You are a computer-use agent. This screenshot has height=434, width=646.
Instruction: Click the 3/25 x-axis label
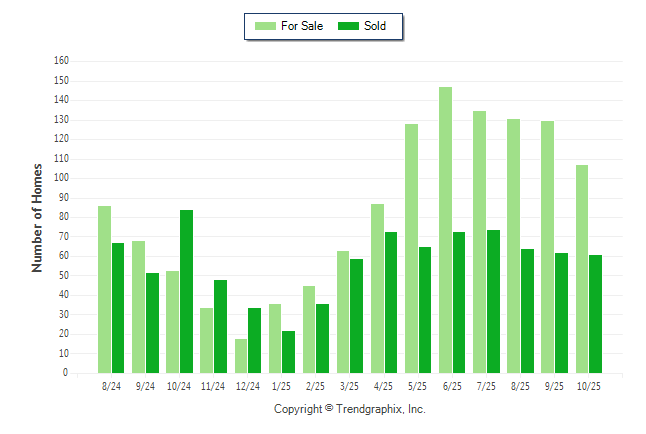pyautogui.click(x=349, y=386)
